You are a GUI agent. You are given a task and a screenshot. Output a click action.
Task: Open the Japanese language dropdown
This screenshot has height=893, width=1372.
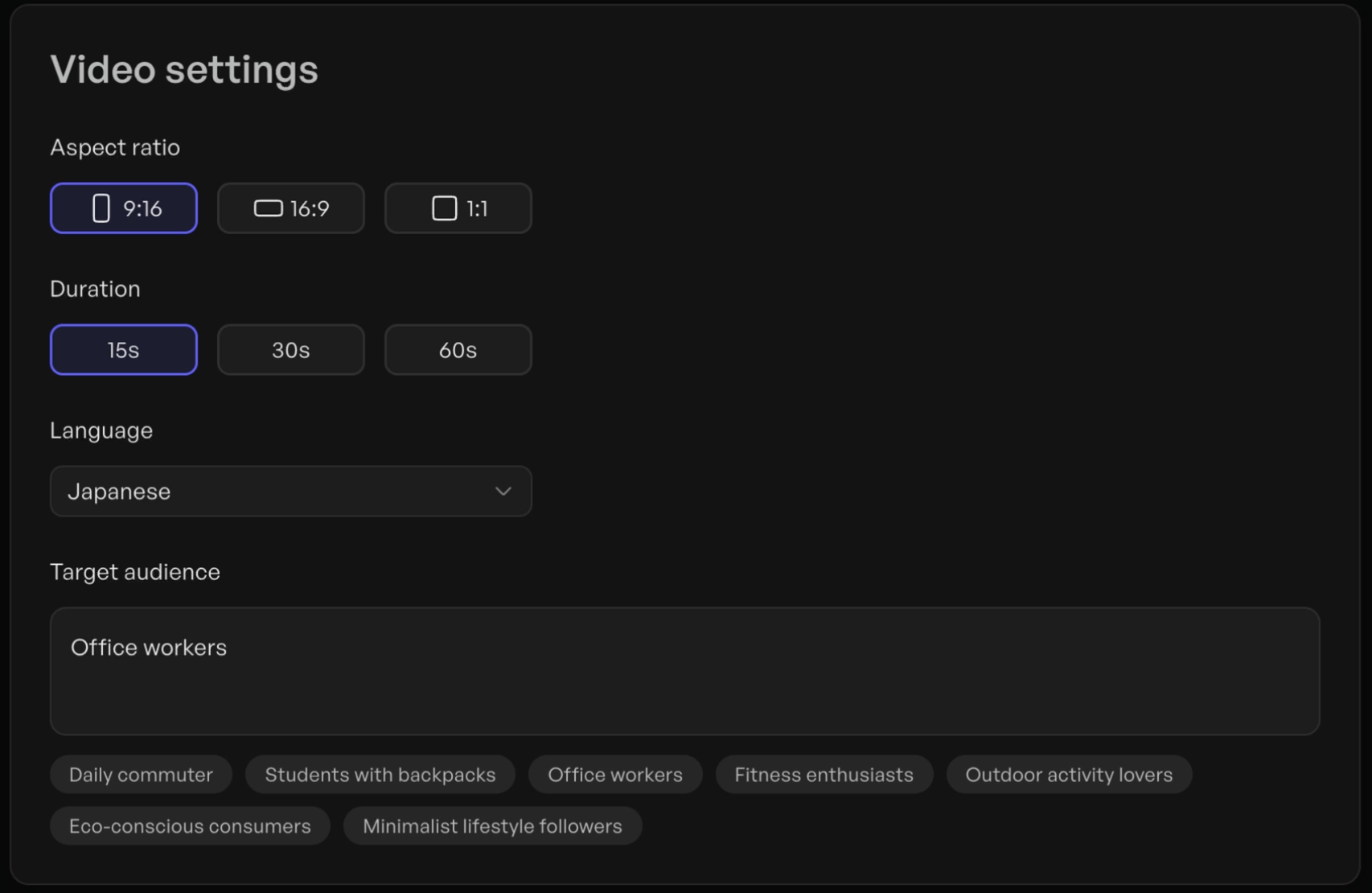pos(291,492)
